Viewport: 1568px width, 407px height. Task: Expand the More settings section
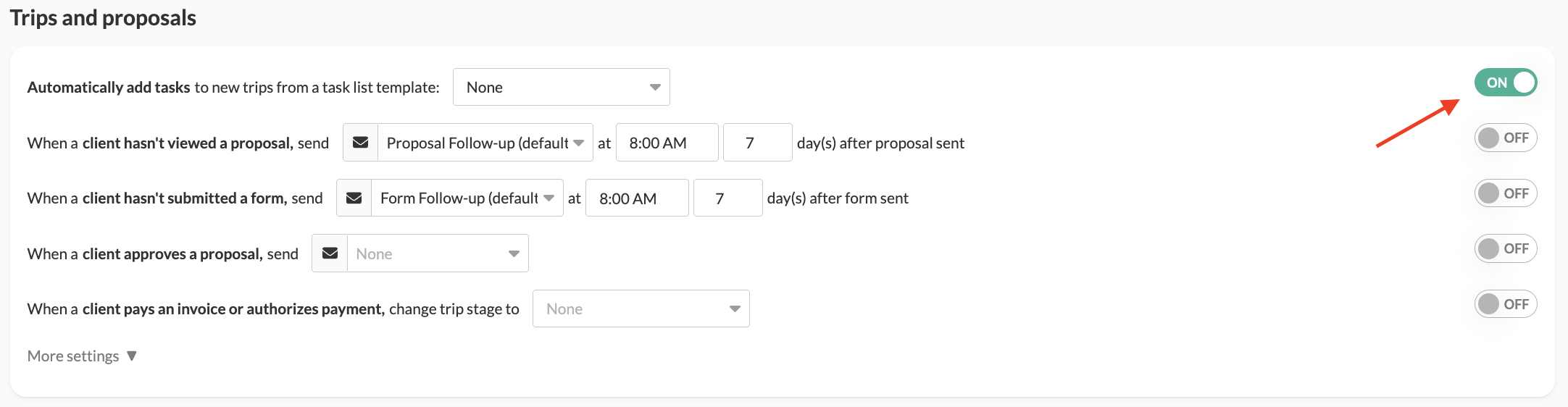(82, 356)
